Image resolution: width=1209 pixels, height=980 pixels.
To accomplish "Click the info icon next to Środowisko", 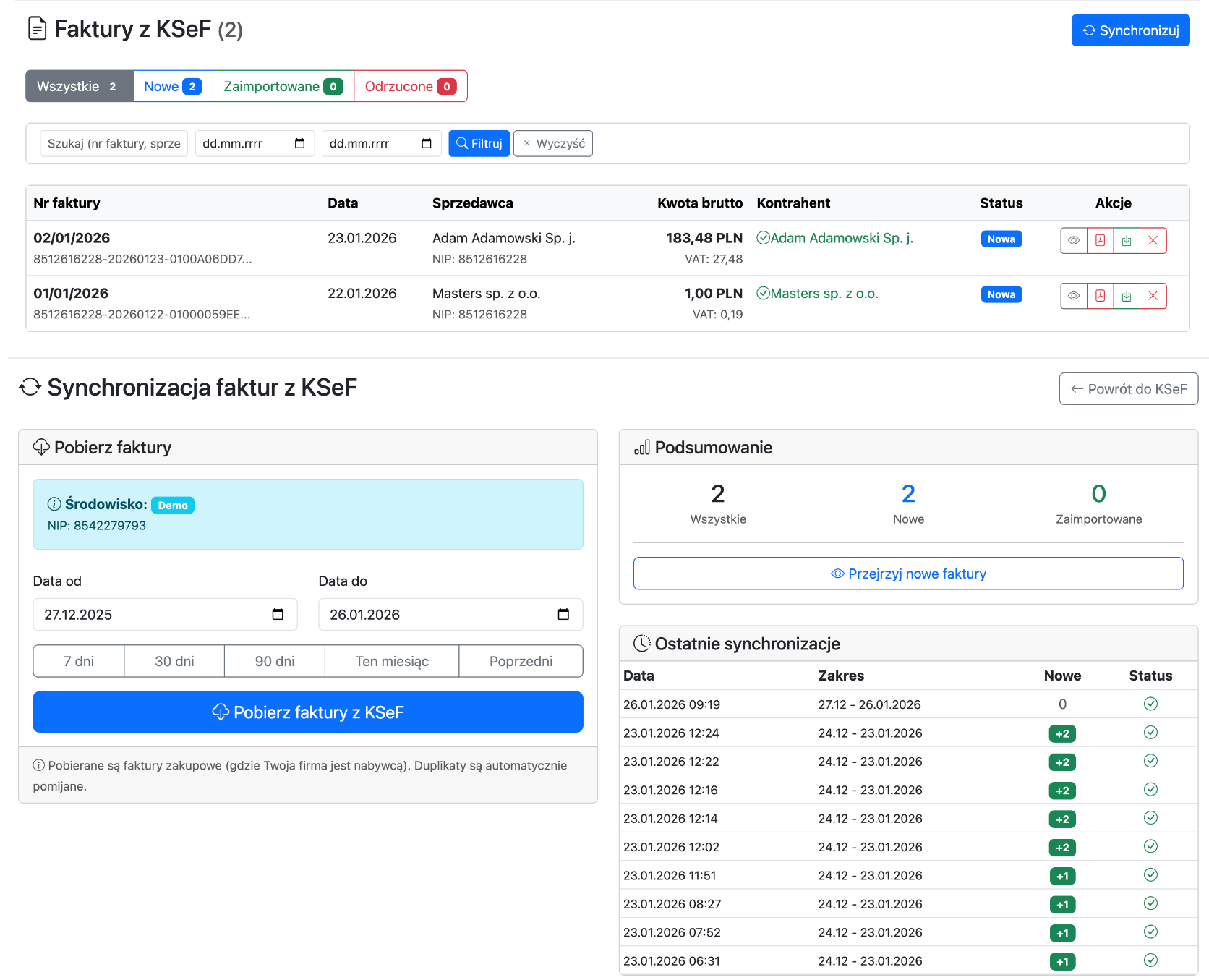I will (x=54, y=504).
